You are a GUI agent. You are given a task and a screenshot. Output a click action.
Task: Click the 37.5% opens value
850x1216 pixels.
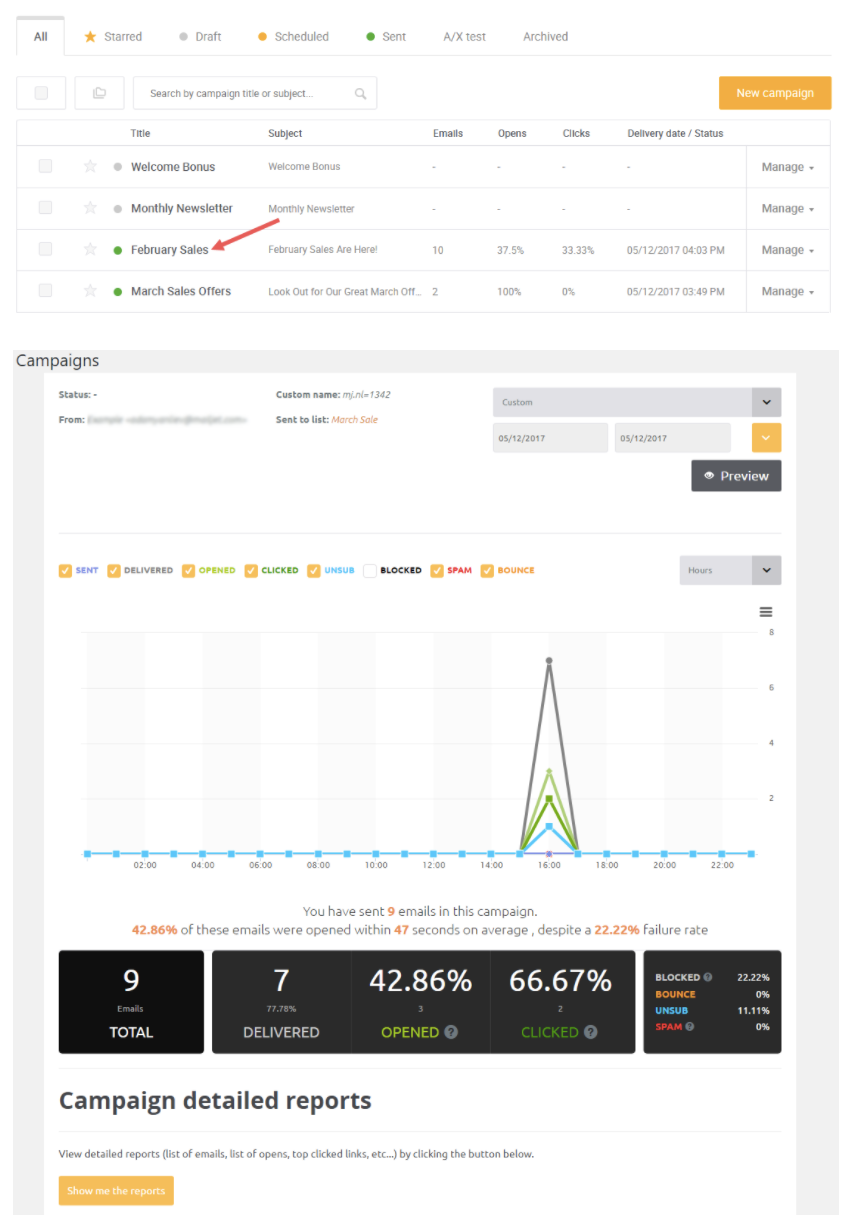[x=510, y=250]
